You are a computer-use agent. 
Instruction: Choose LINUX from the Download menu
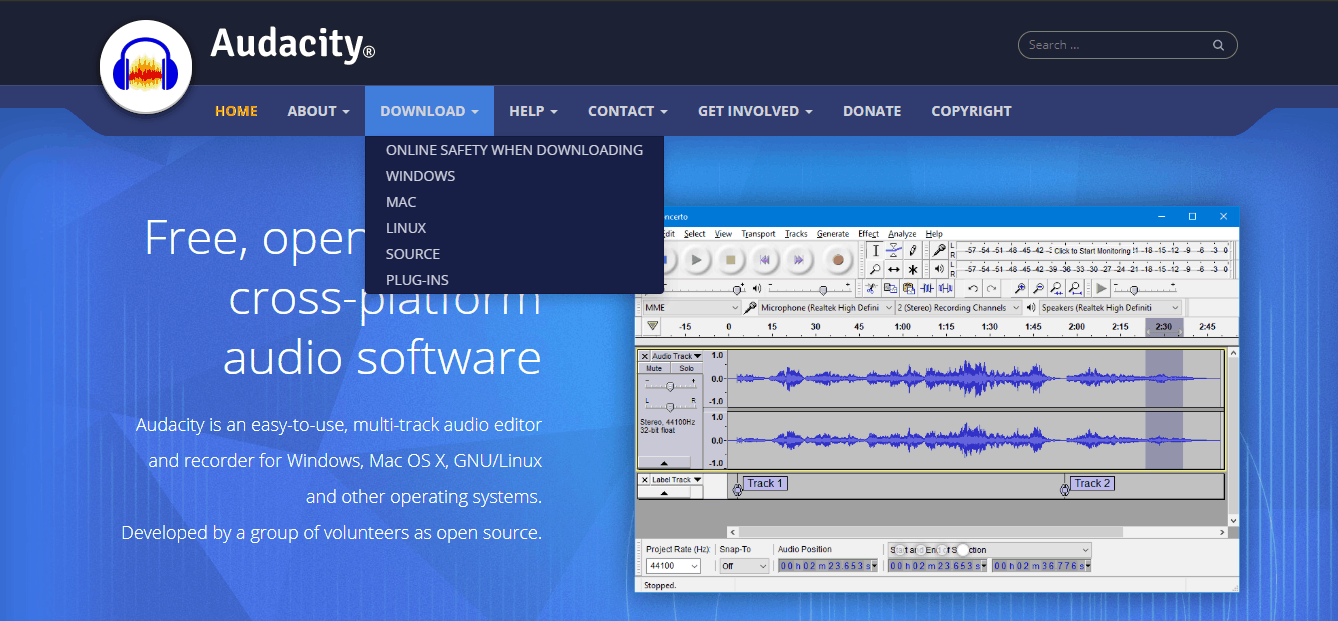click(406, 228)
